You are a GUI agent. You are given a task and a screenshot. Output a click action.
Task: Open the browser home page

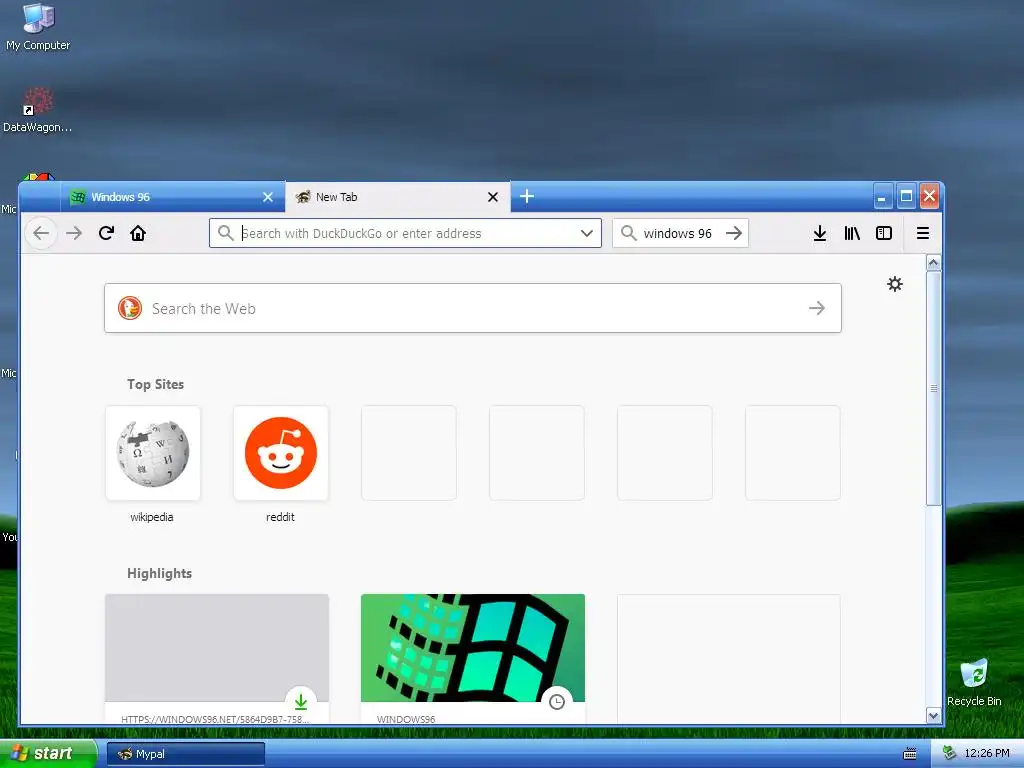138,233
